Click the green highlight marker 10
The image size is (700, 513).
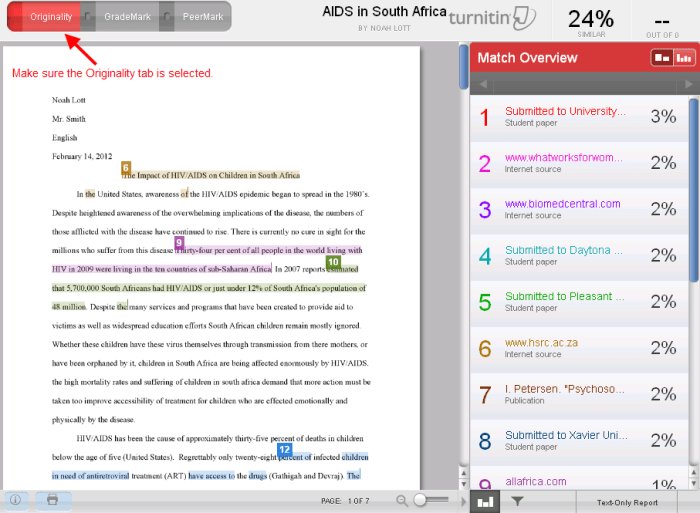[333, 262]
